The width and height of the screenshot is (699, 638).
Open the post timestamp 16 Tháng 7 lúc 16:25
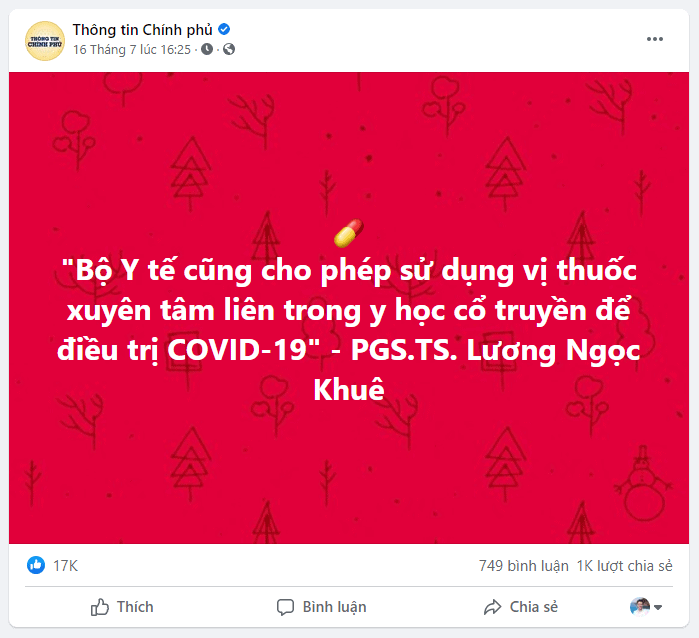132,49
